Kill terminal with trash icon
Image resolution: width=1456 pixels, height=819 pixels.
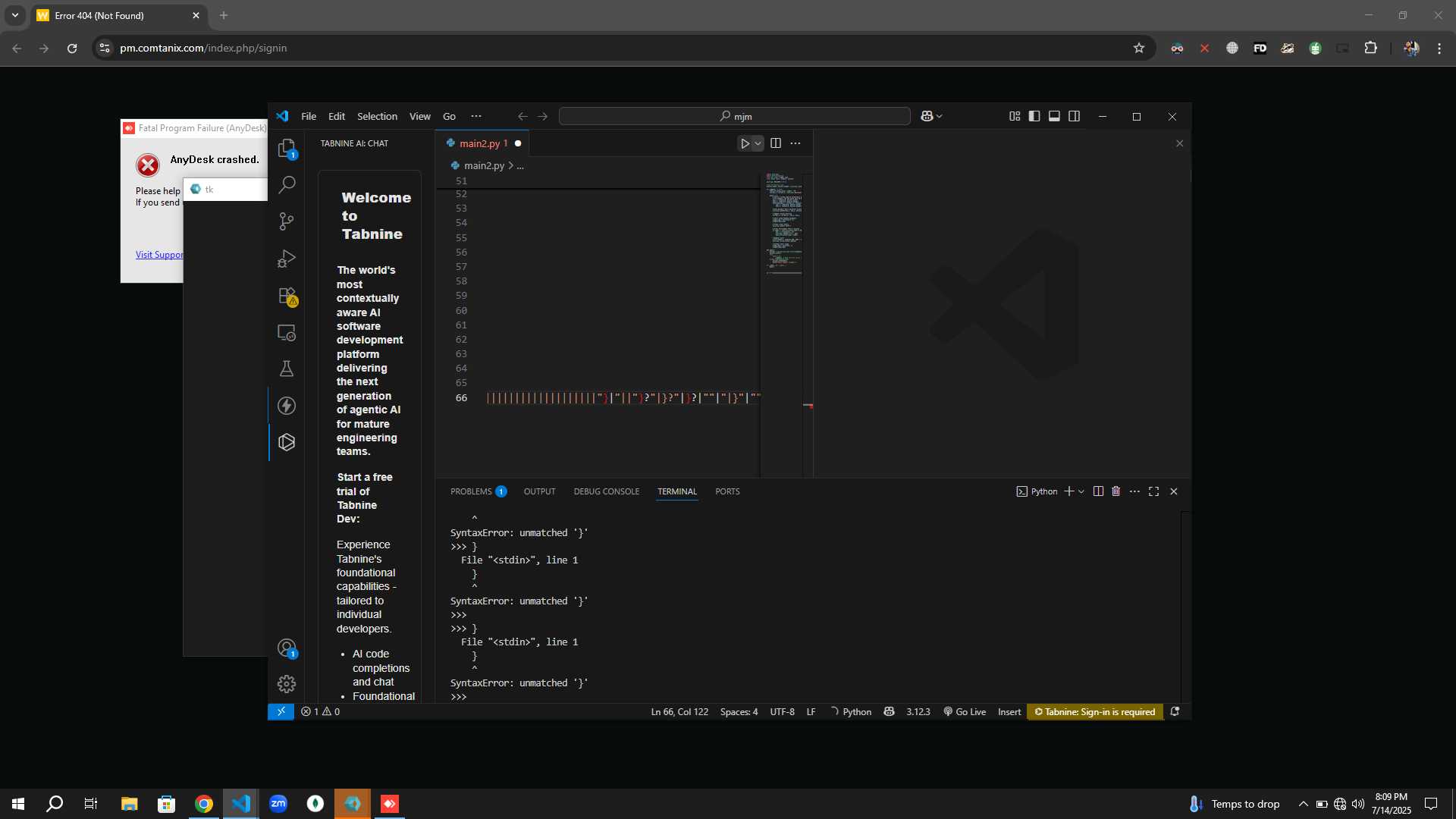(x=1116, y=491)
